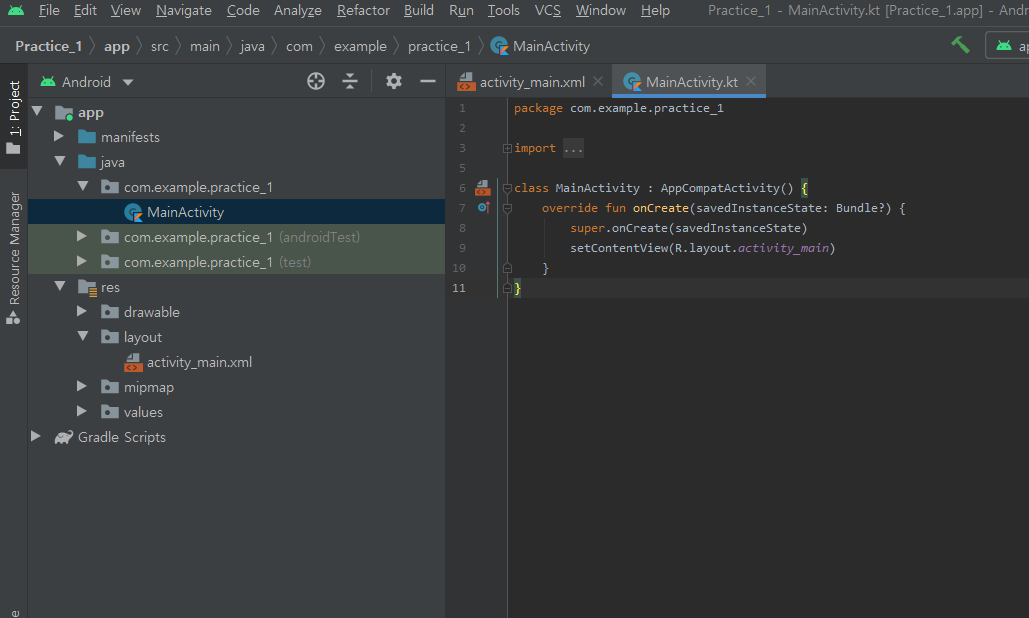Close the activity_main.xml tab

598,81
